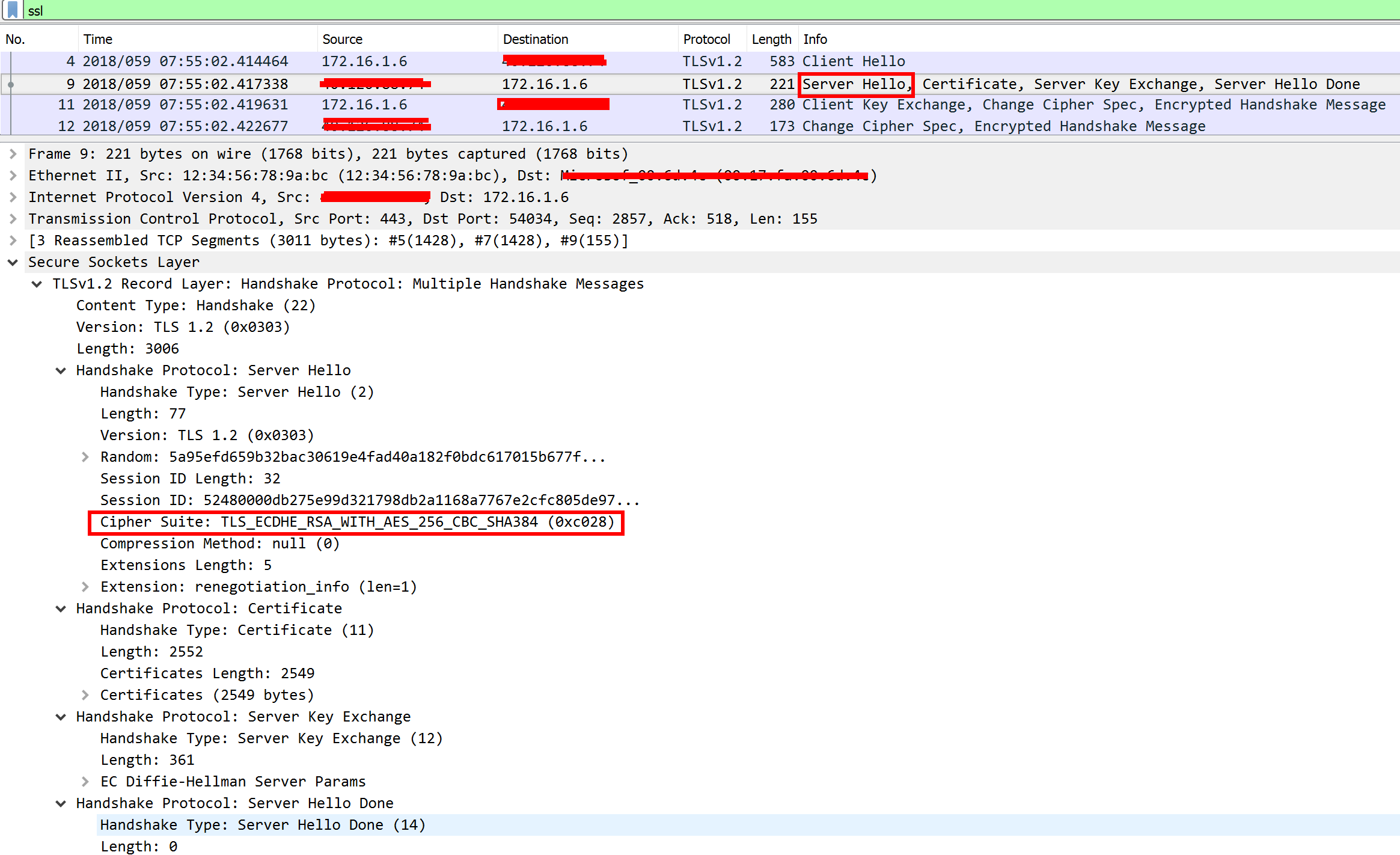Expand Transmission Control Protocol section

tap(13, 219)
